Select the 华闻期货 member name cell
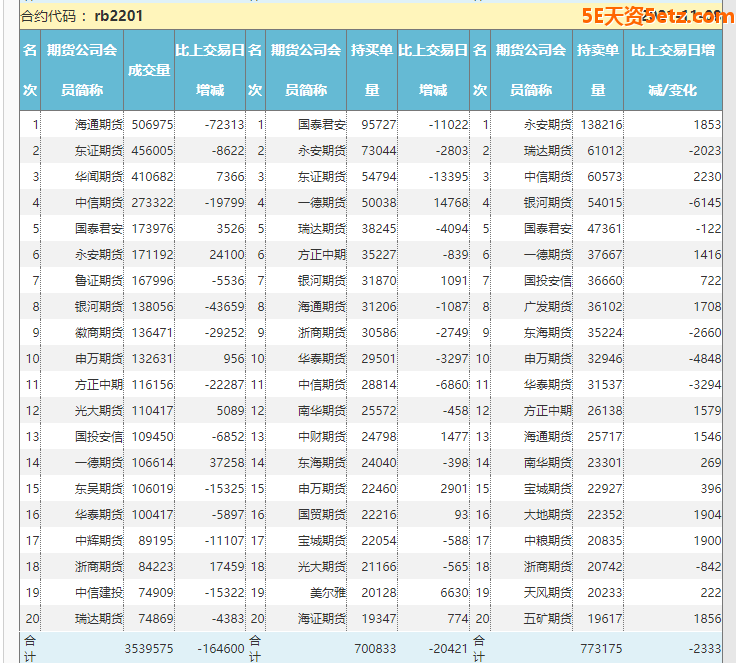Image resolution: width=736 pixels, height=663 pixels. point(99,177)
